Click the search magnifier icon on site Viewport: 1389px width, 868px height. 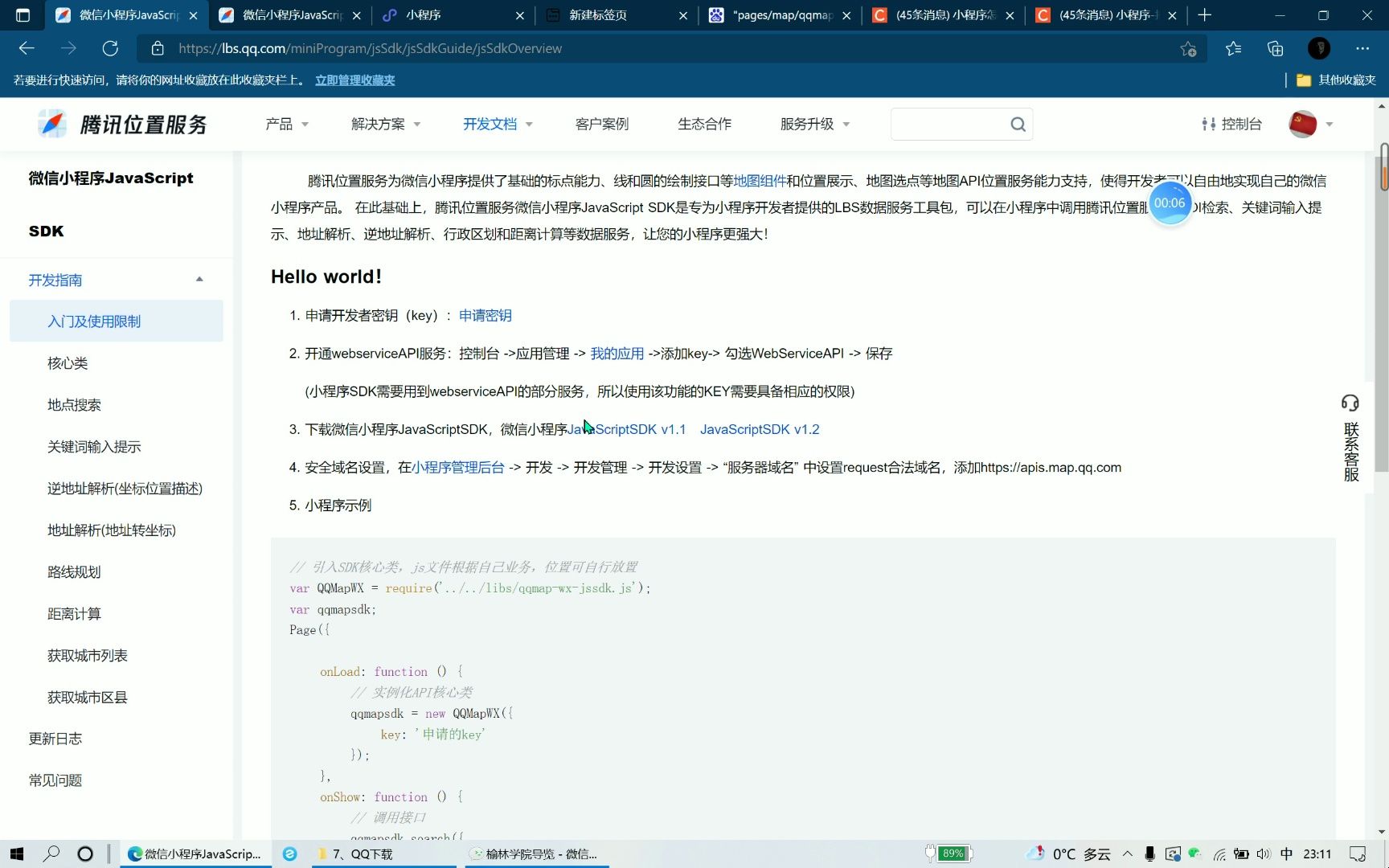[1018, 124]
